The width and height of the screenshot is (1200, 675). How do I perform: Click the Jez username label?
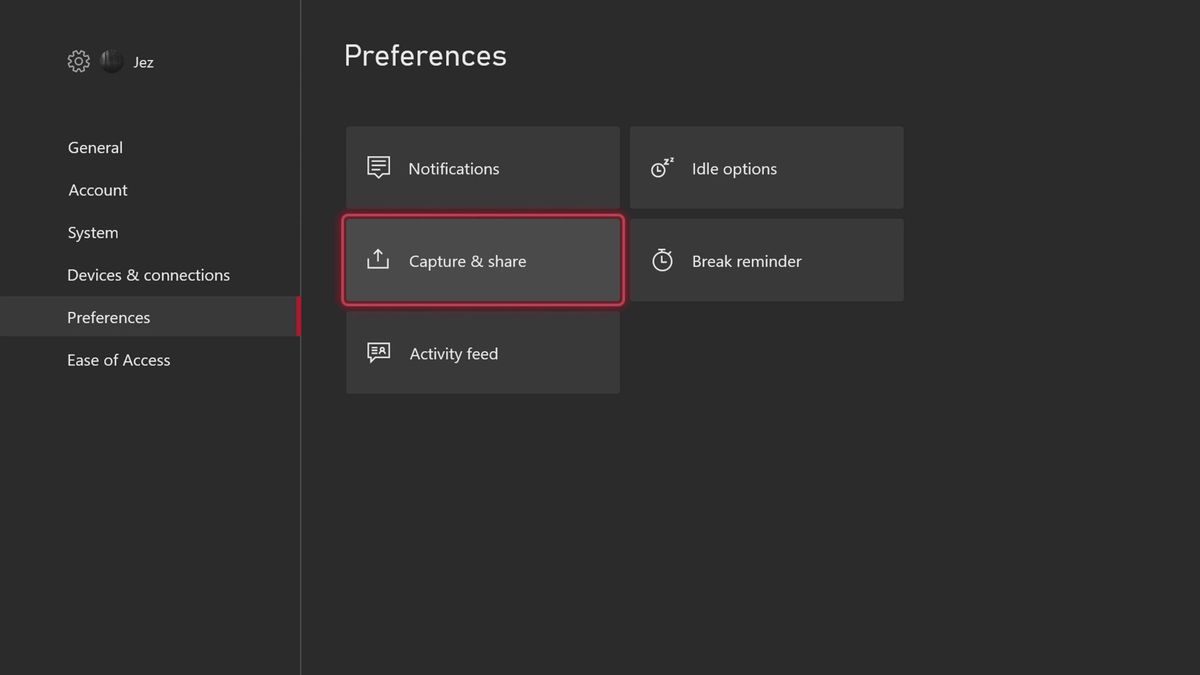coord(142,61)
